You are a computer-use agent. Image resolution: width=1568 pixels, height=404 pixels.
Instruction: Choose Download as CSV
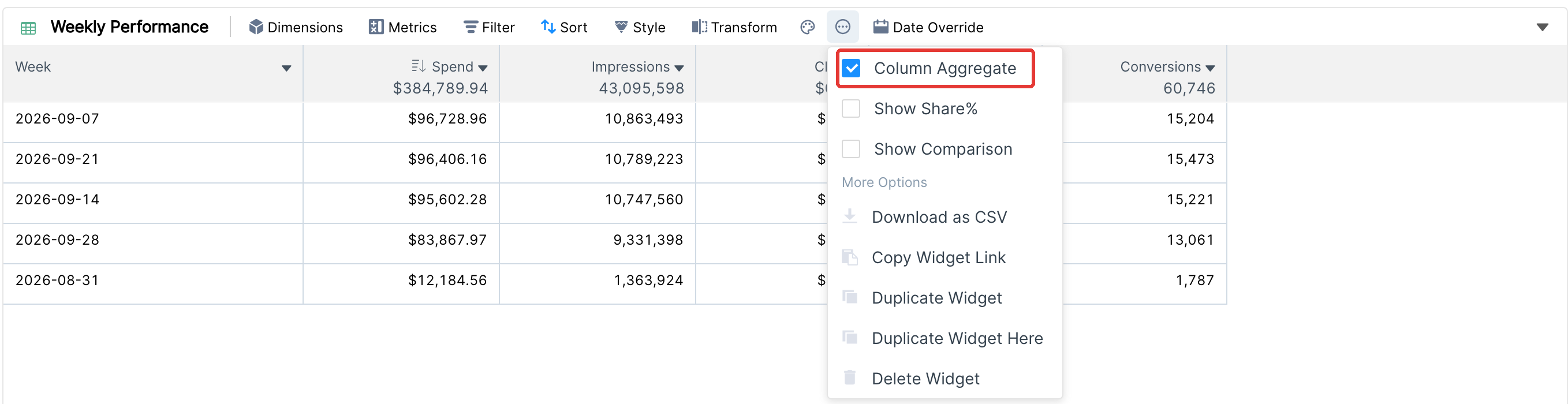[944, 217]
